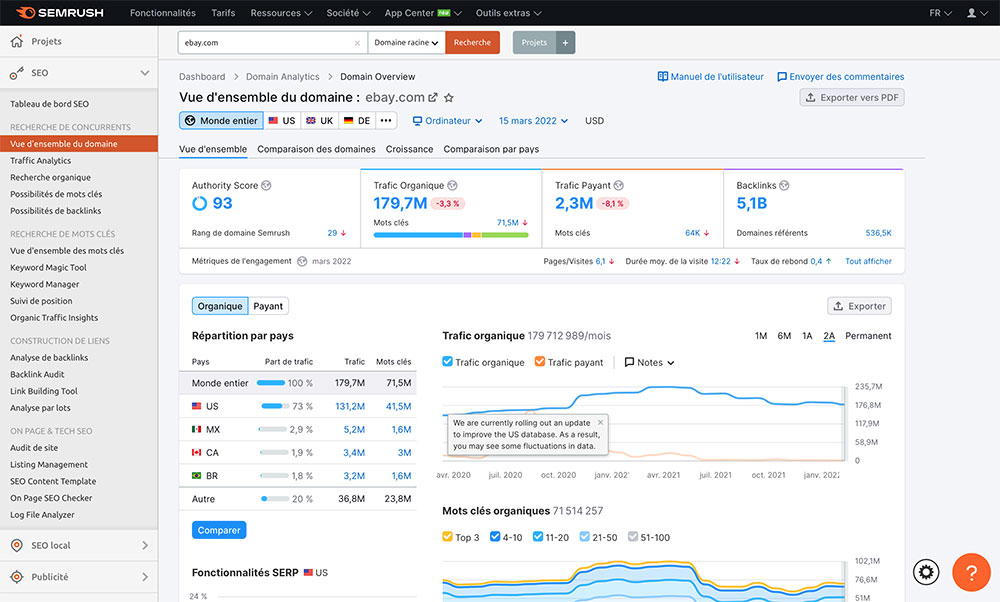Click the globe info icon beside Authority Score
This screenshot has width=1000, height=602.
tap(267, 186)
